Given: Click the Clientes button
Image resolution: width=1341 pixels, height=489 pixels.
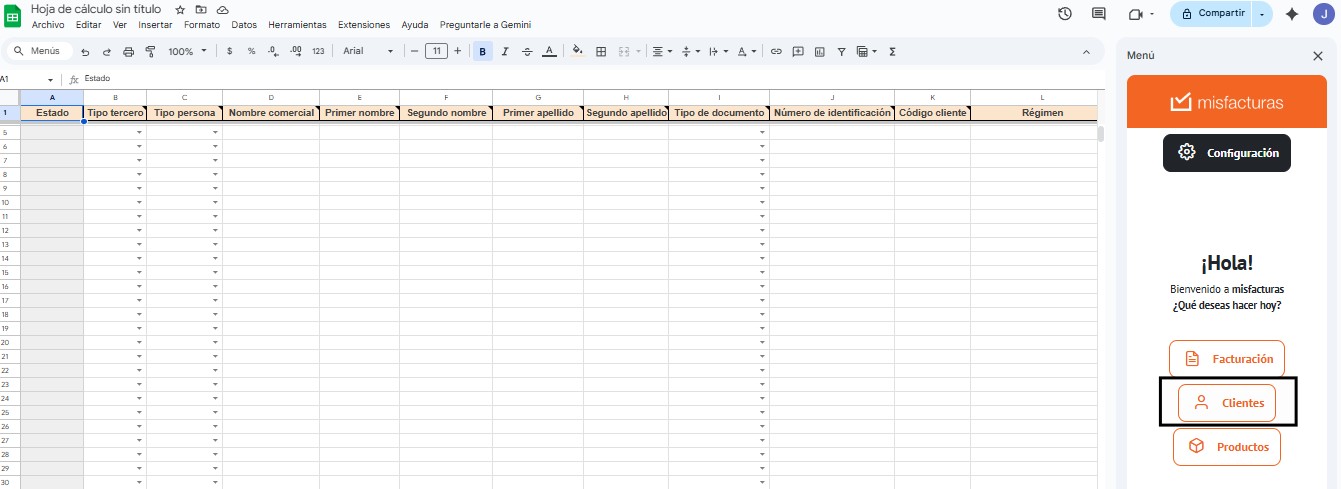Looking at the screenshot, I should click(x=1227, y=403).
